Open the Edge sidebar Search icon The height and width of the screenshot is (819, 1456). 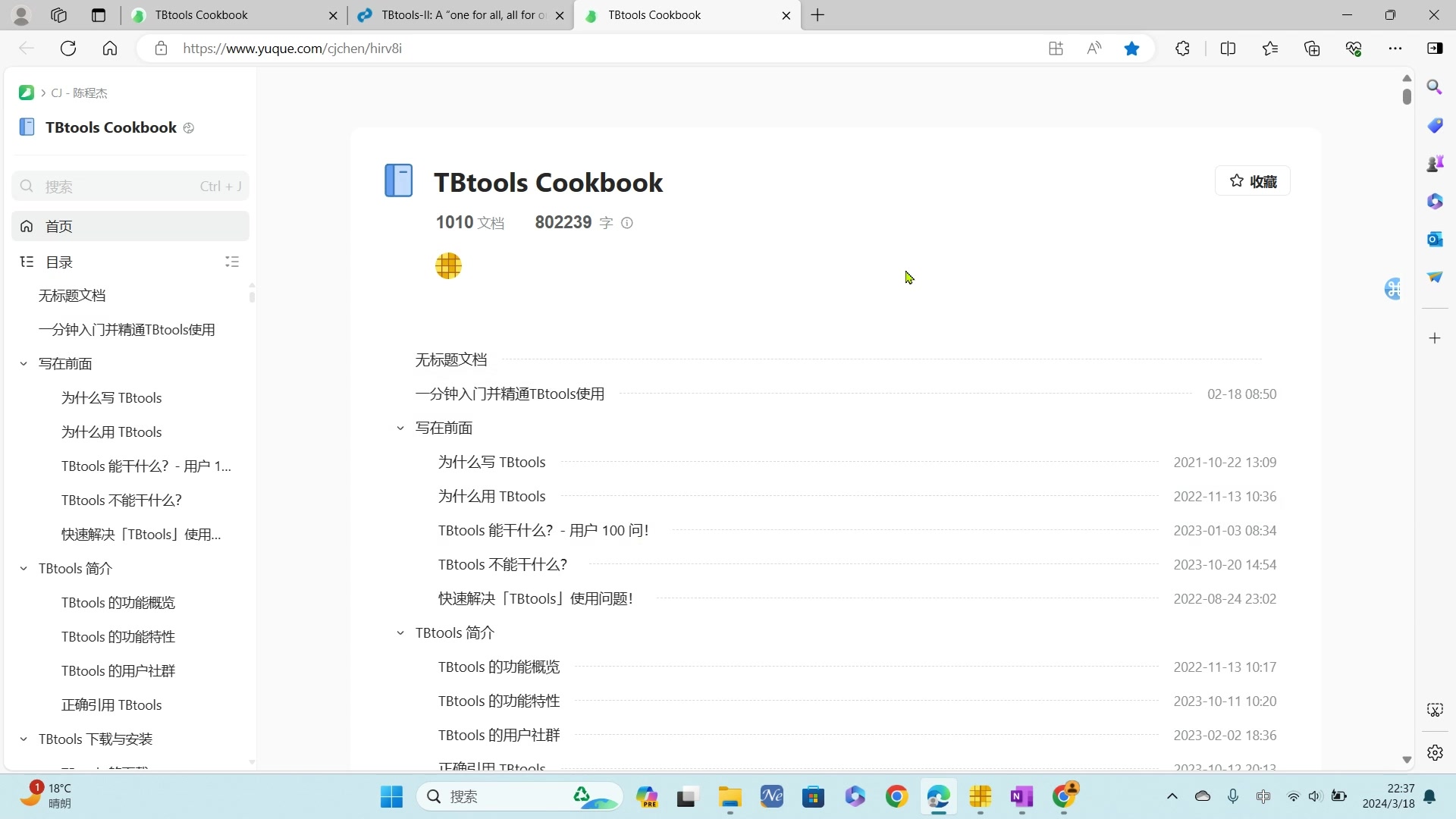pyautogui.click(x=1435, y=87)
